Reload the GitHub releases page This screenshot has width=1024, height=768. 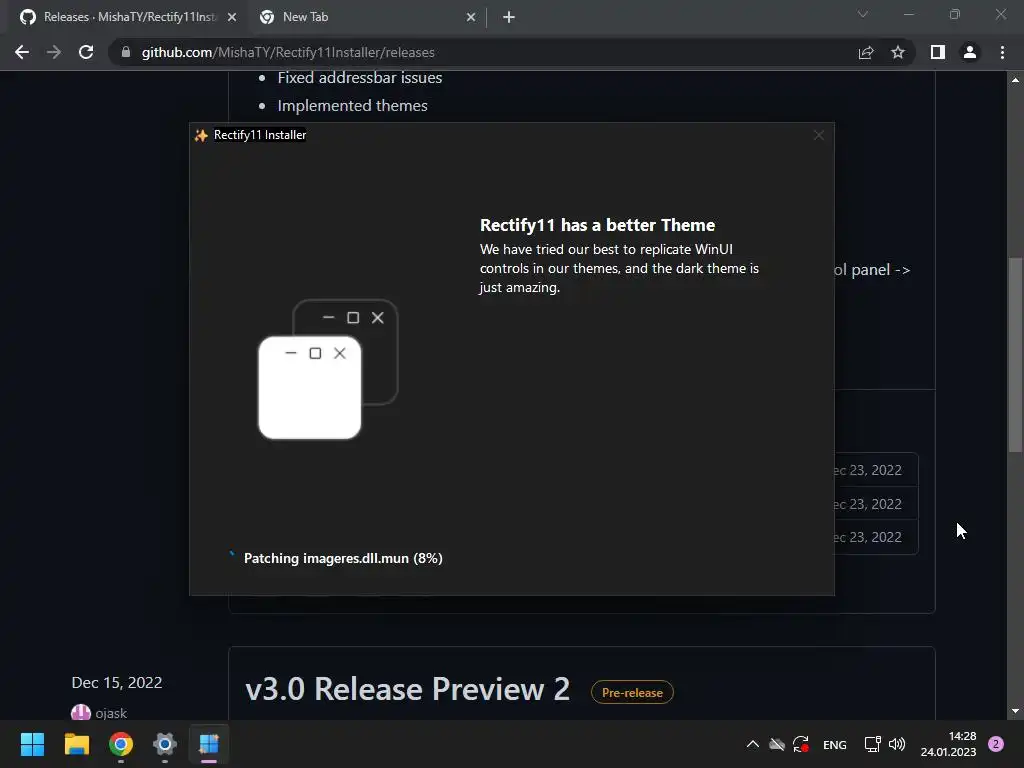[86, 52]
